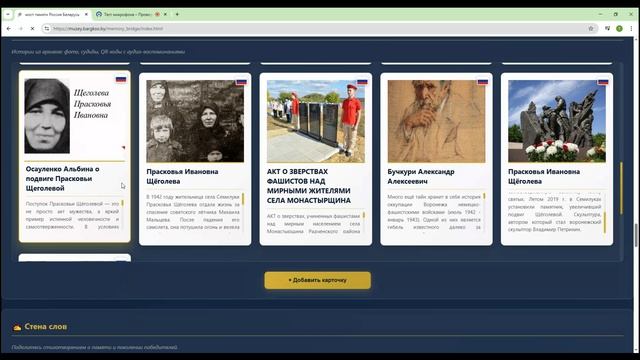Screen dimensions: 640x360
Task: Open the monument photo with flowers
Action: point(557,121)
